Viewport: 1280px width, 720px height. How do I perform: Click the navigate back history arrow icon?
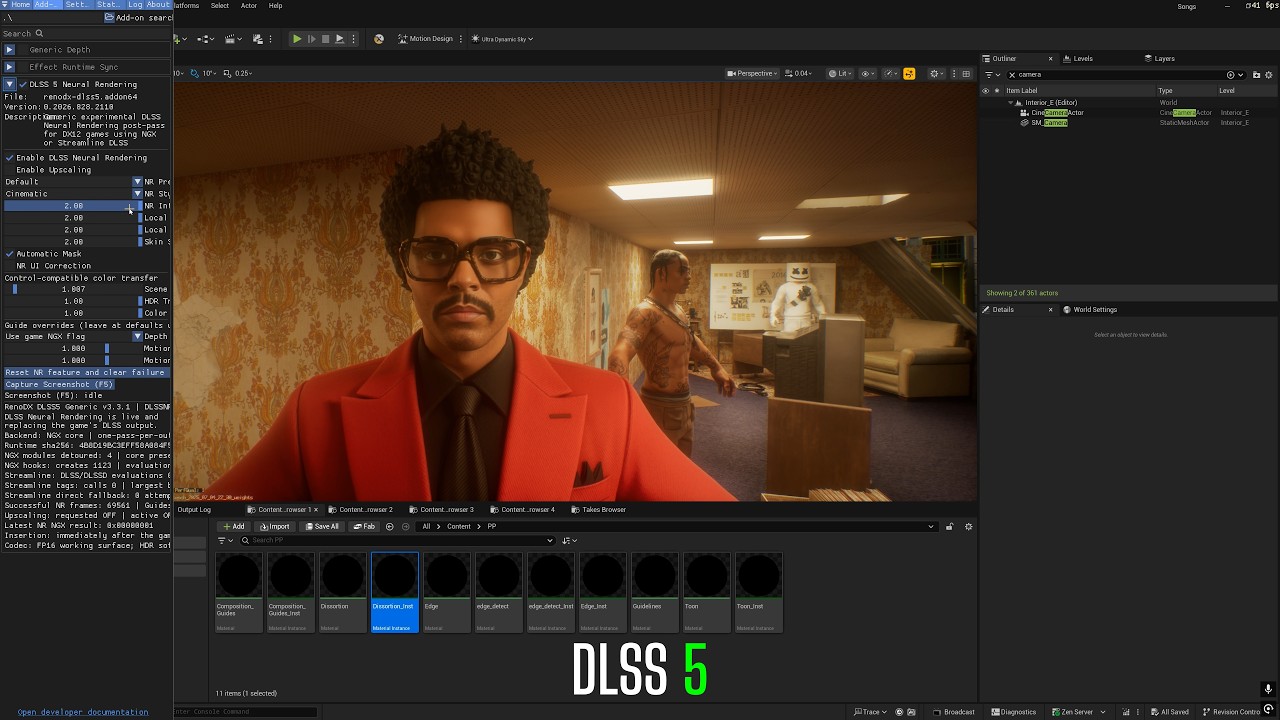pyautogui.click(x=390, y=527)
